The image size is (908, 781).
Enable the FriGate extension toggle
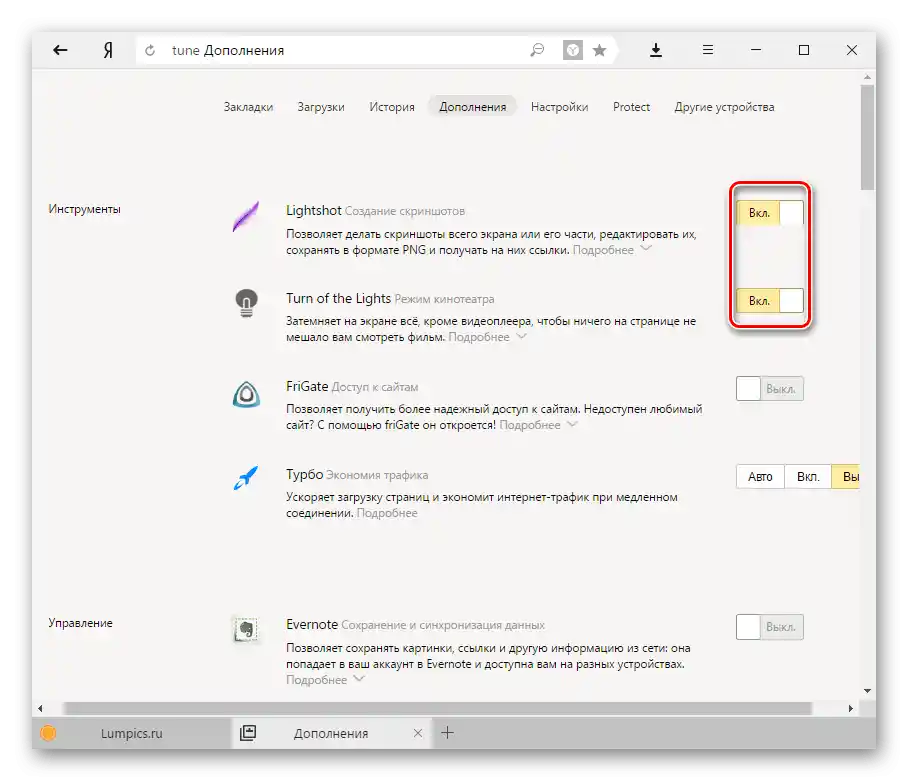point(770,388)
